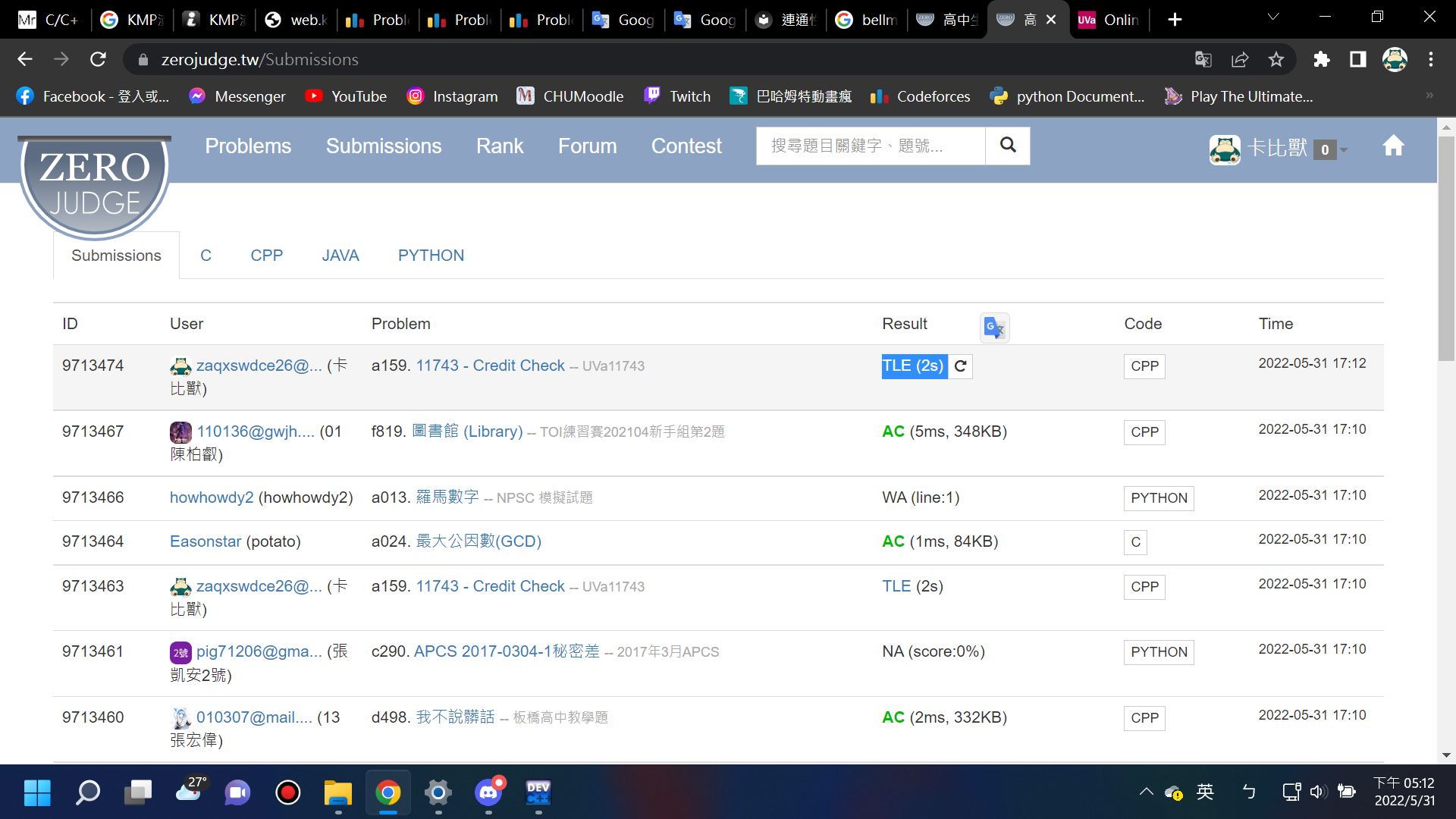1456x819 pixels.
Task: Toggle the input method 英 indicator
Action: (1205, 792)
